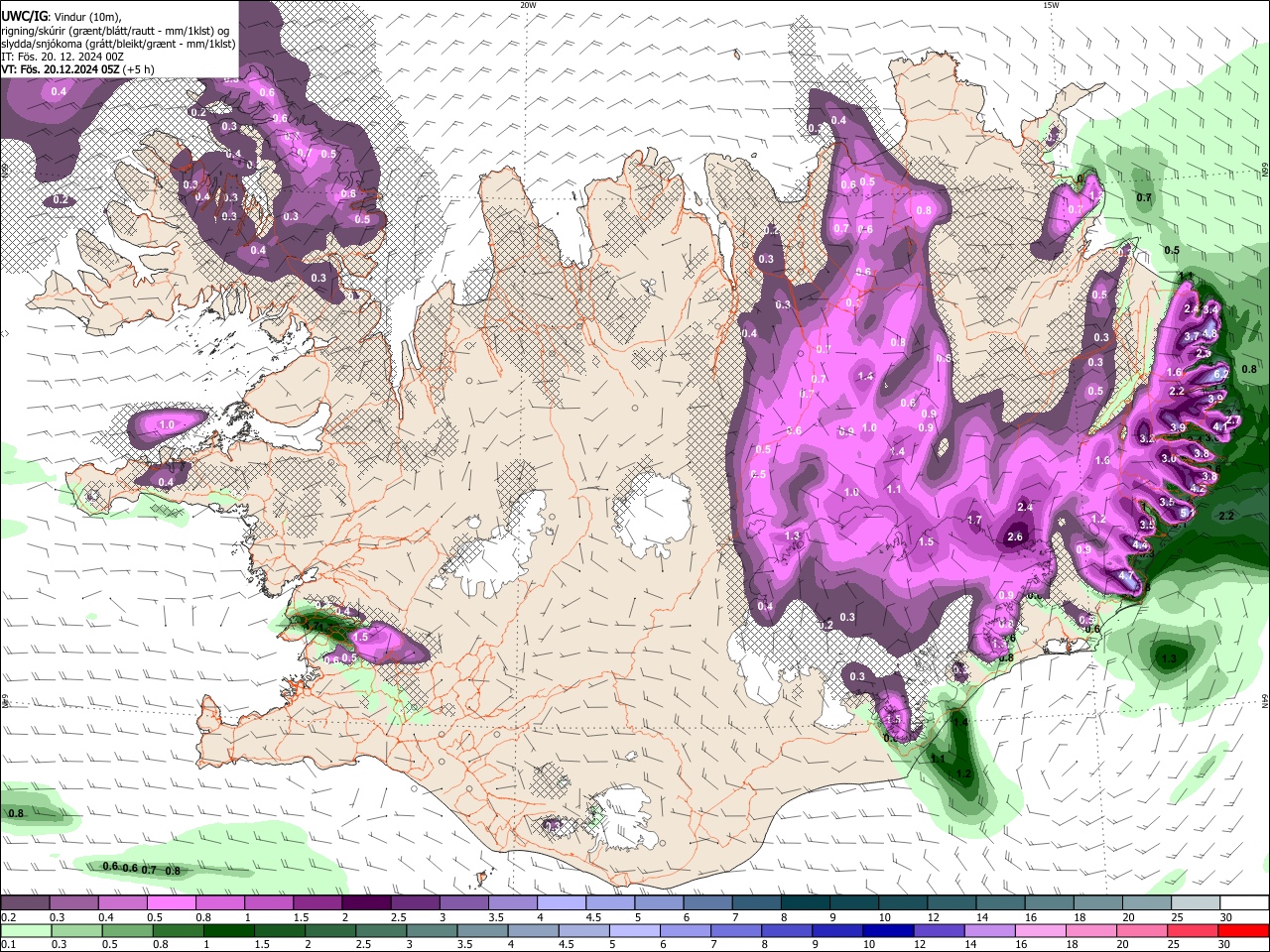The image size is (1270, 952).
Task: Click the darkest green 1–1.5 swatch in lower legend
Action: [x=228, y=930]
